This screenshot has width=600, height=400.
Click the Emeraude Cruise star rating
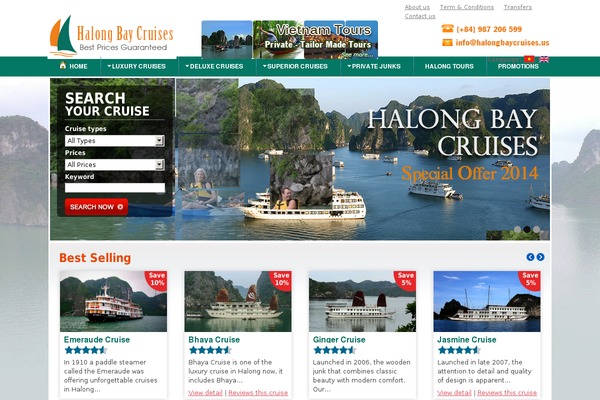point(85,350)
